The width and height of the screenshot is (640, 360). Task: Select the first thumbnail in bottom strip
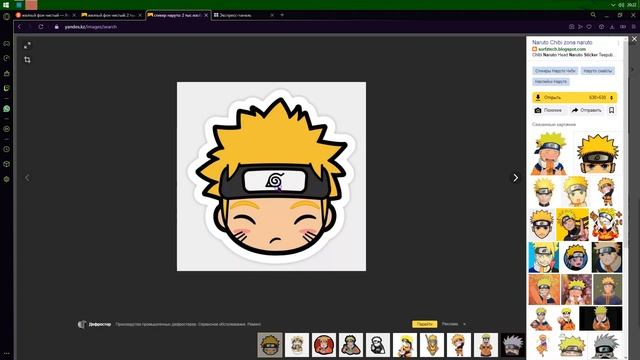(x=270, y=345)
